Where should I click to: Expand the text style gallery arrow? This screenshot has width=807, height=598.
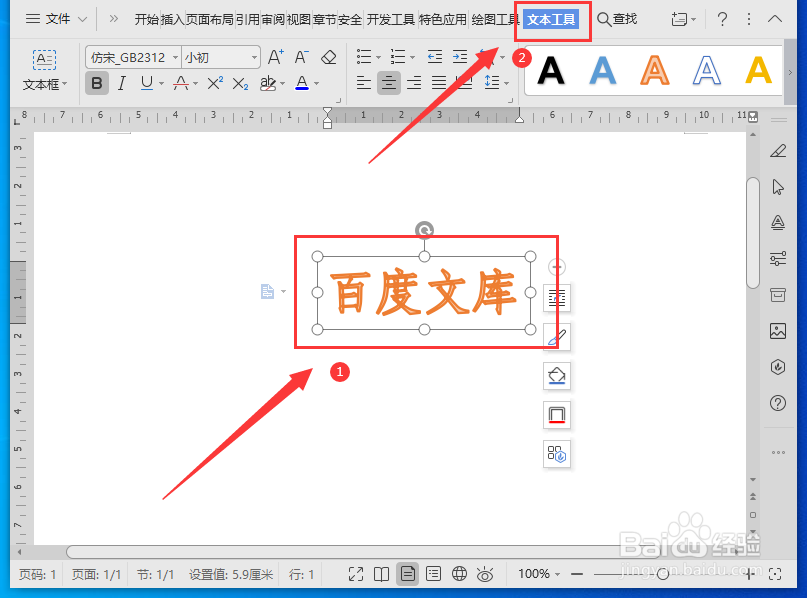[791, 73]
